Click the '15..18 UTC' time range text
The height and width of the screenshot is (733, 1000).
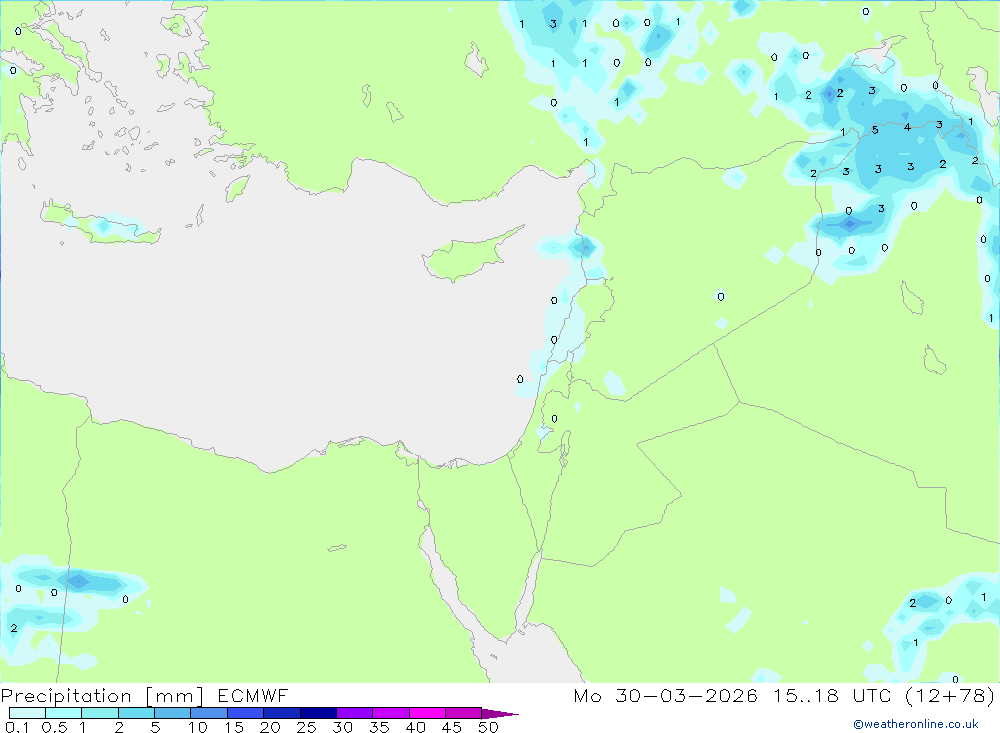pos(832,695)
